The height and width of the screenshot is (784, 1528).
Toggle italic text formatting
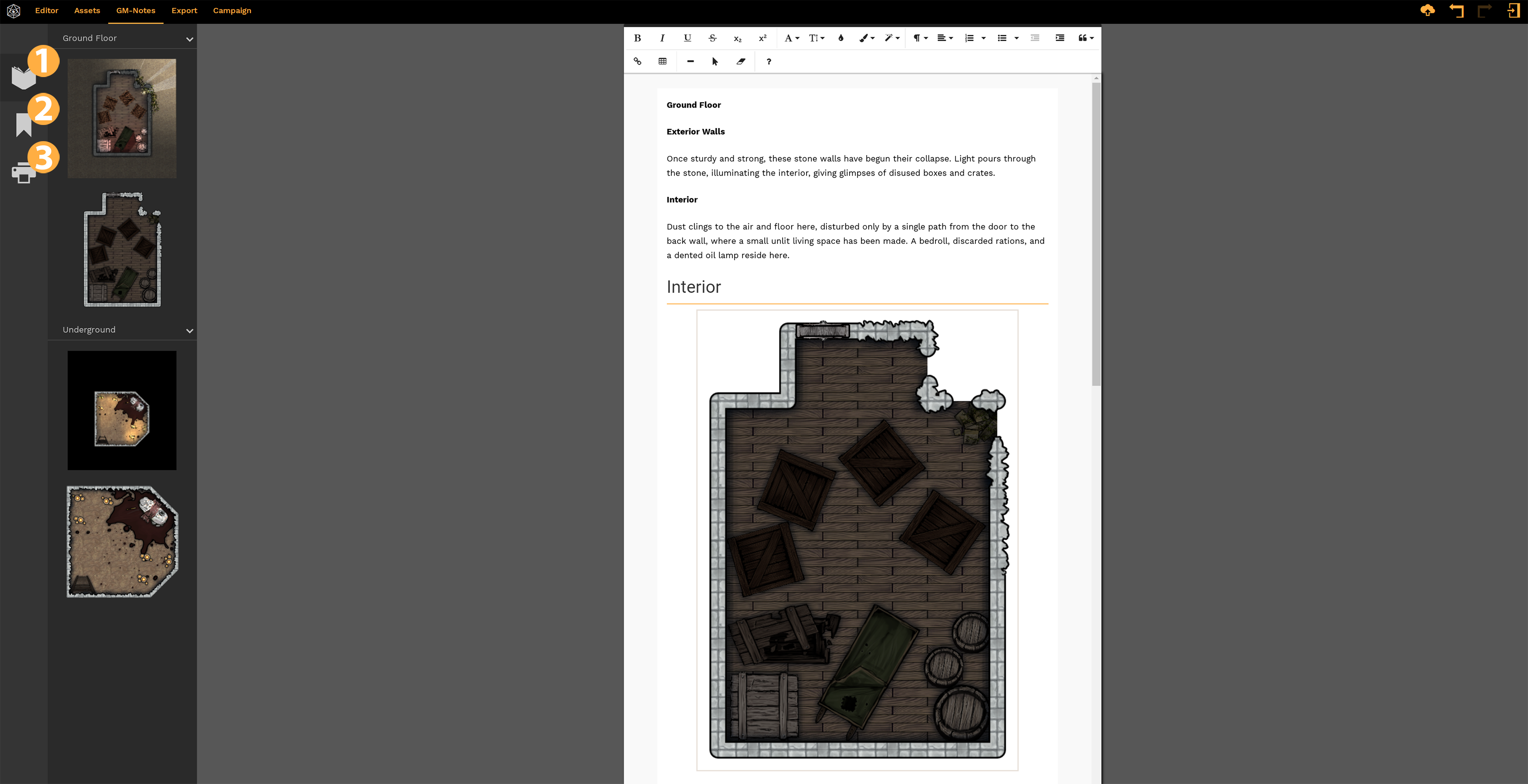tap(662, 38)
